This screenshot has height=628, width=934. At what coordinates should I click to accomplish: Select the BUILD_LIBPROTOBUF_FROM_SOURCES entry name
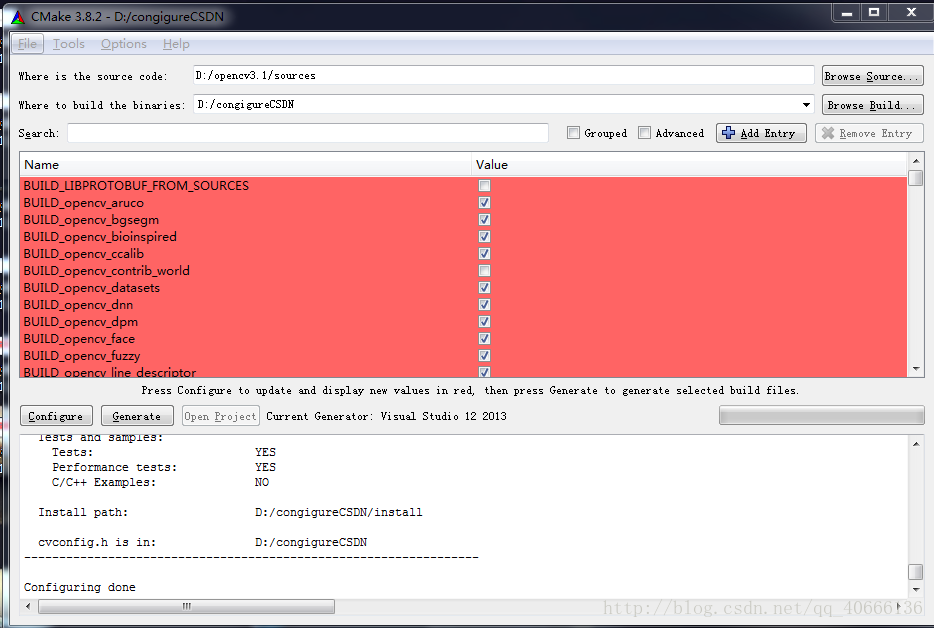136,186
